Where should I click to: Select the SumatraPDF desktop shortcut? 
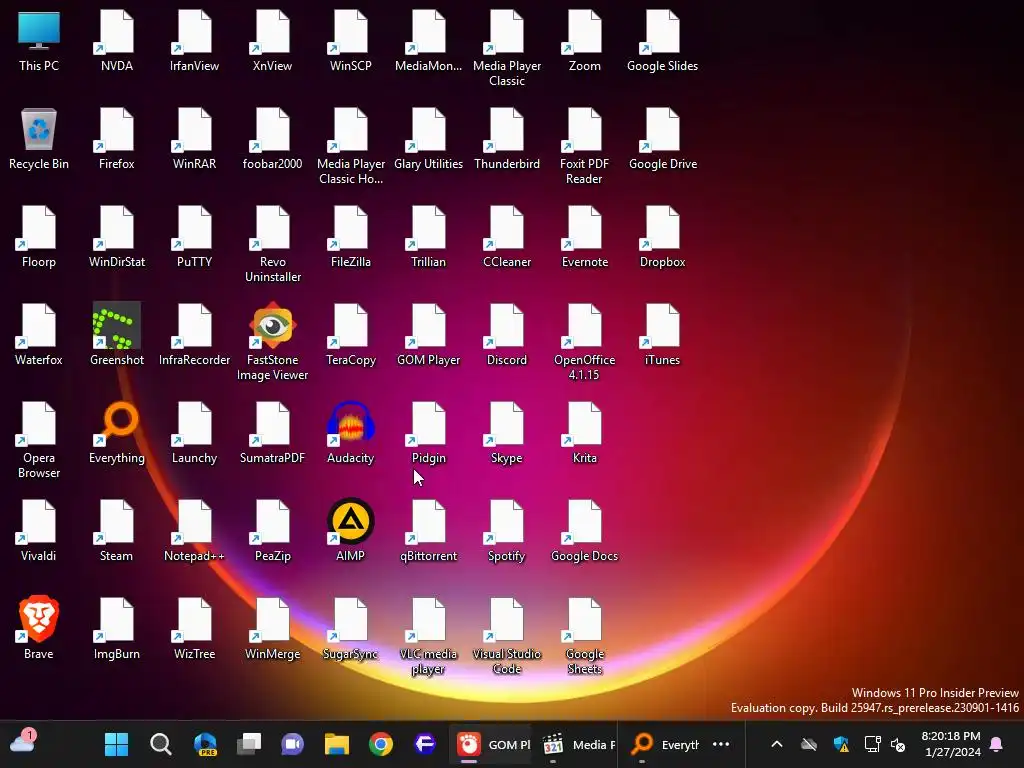[x=272, y=432]
